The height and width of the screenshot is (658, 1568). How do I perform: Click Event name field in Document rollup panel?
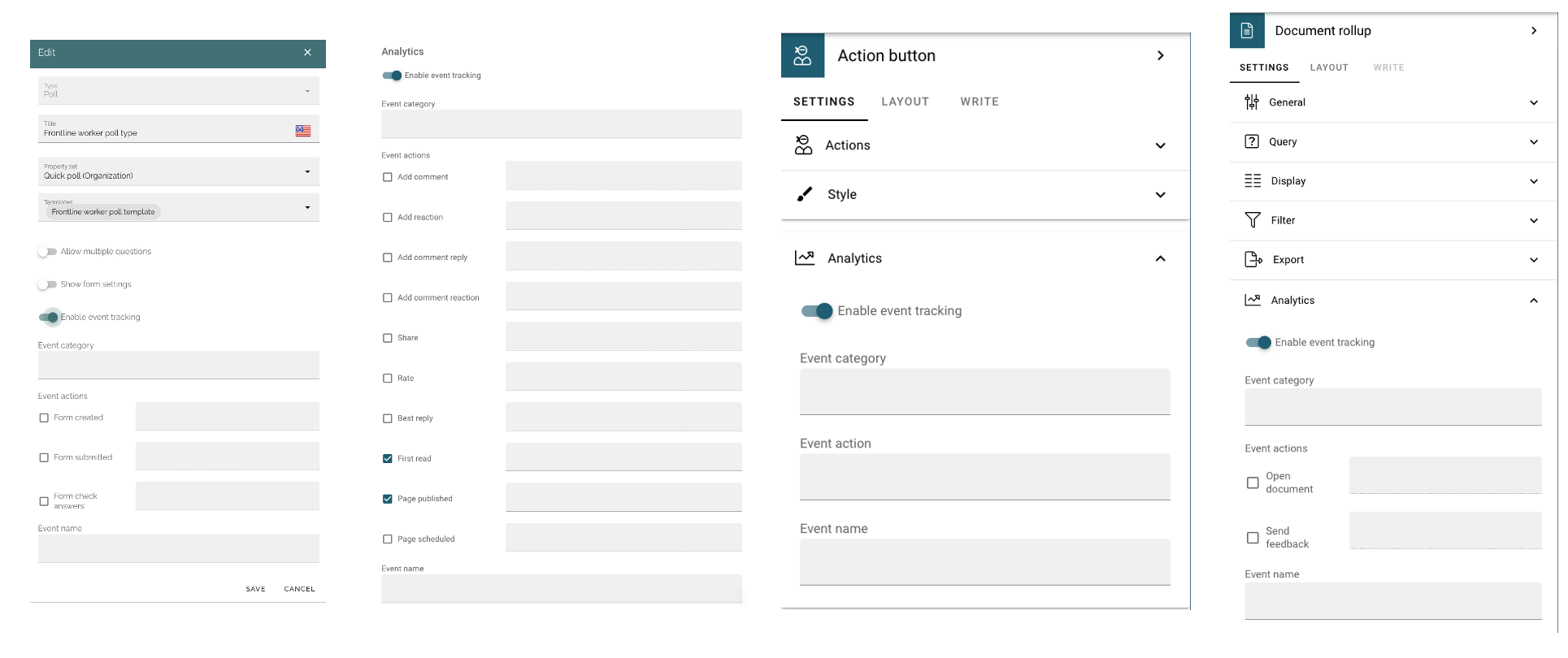tap(1392, 601)
